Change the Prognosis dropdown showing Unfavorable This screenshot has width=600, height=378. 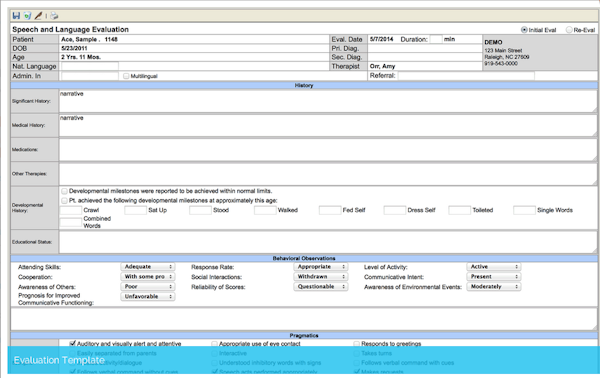(148, 297)
